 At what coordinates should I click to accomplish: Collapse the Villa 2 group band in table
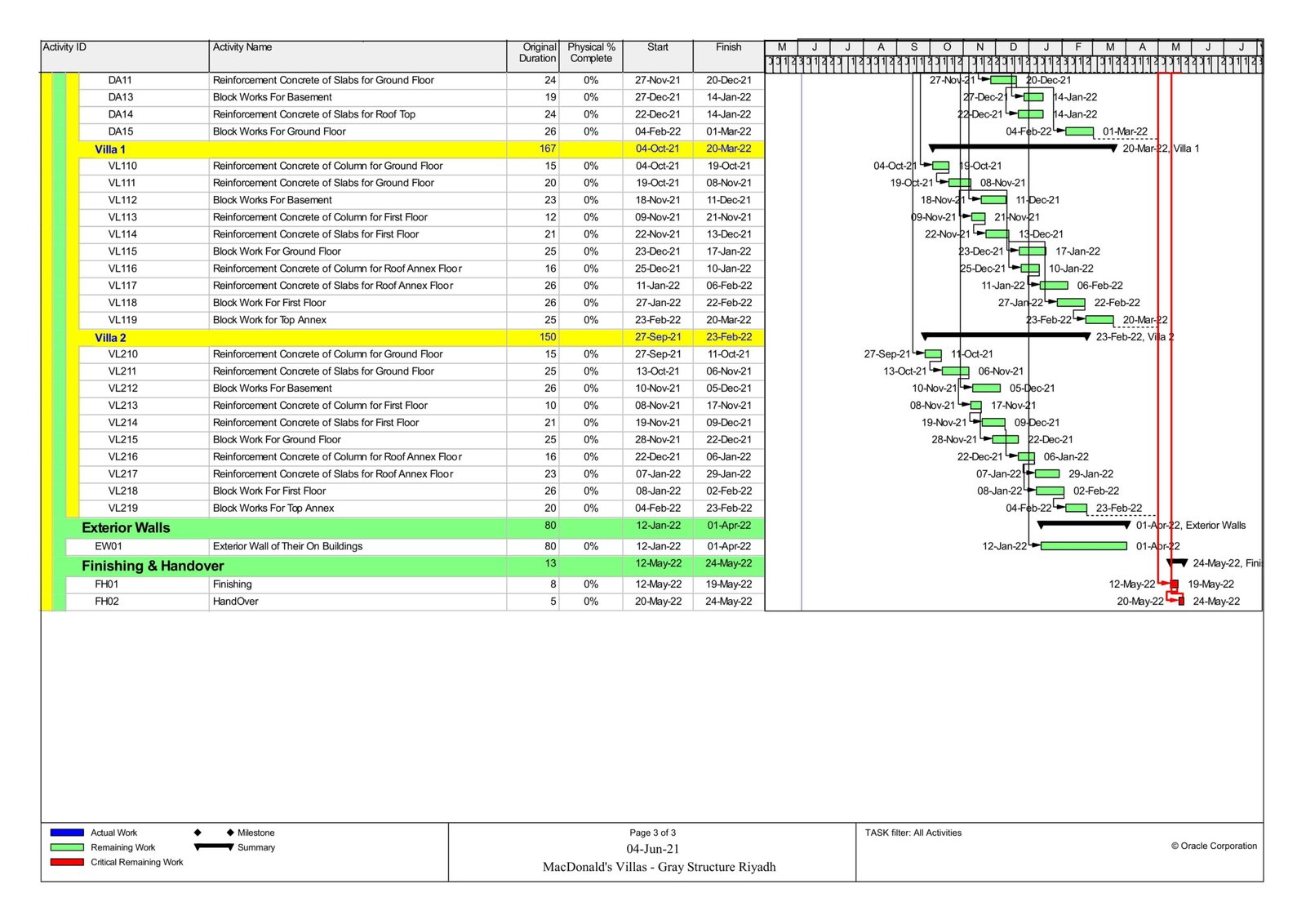point(110,338)
